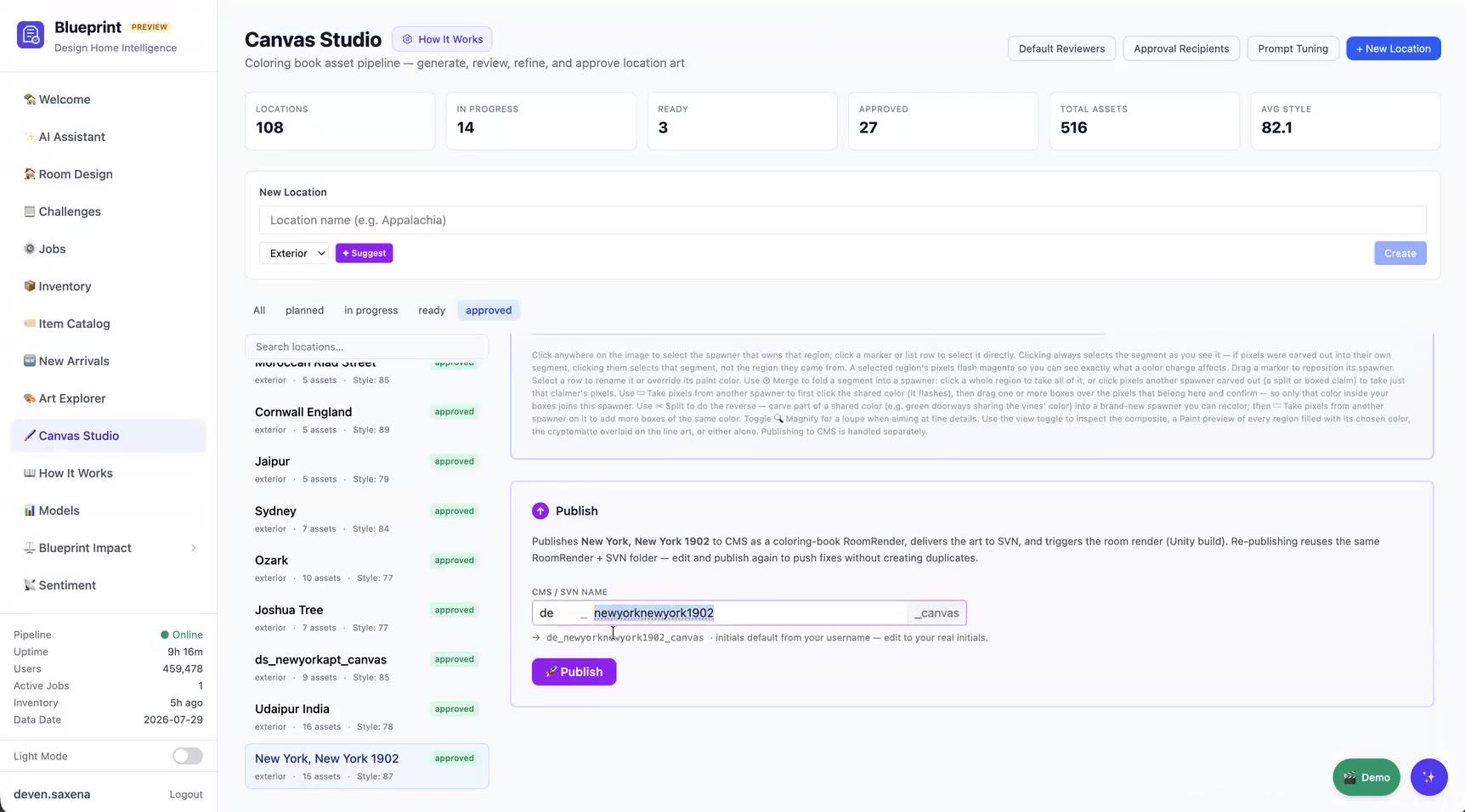Focus the Location name input field
This screenshot has height=812, width=1465.
tap(842, 220)
